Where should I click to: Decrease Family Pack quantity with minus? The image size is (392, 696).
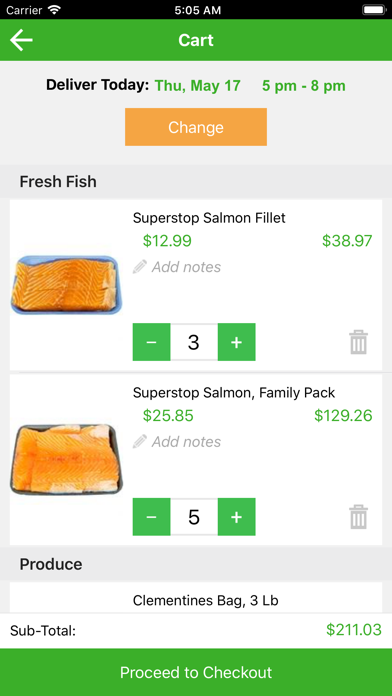coord(151,517)
